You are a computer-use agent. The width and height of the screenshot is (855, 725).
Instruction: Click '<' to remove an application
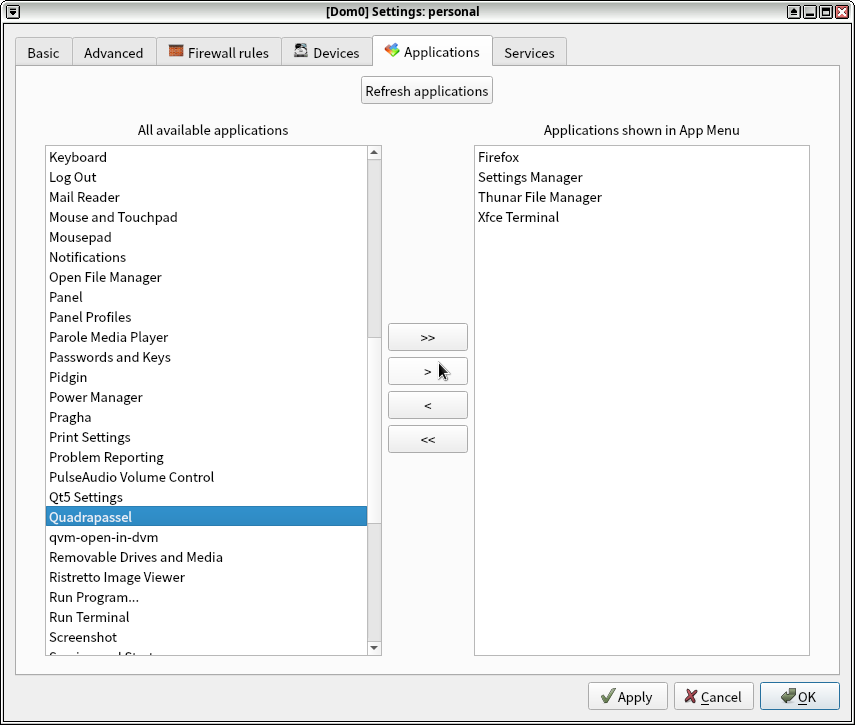(427, 405)
